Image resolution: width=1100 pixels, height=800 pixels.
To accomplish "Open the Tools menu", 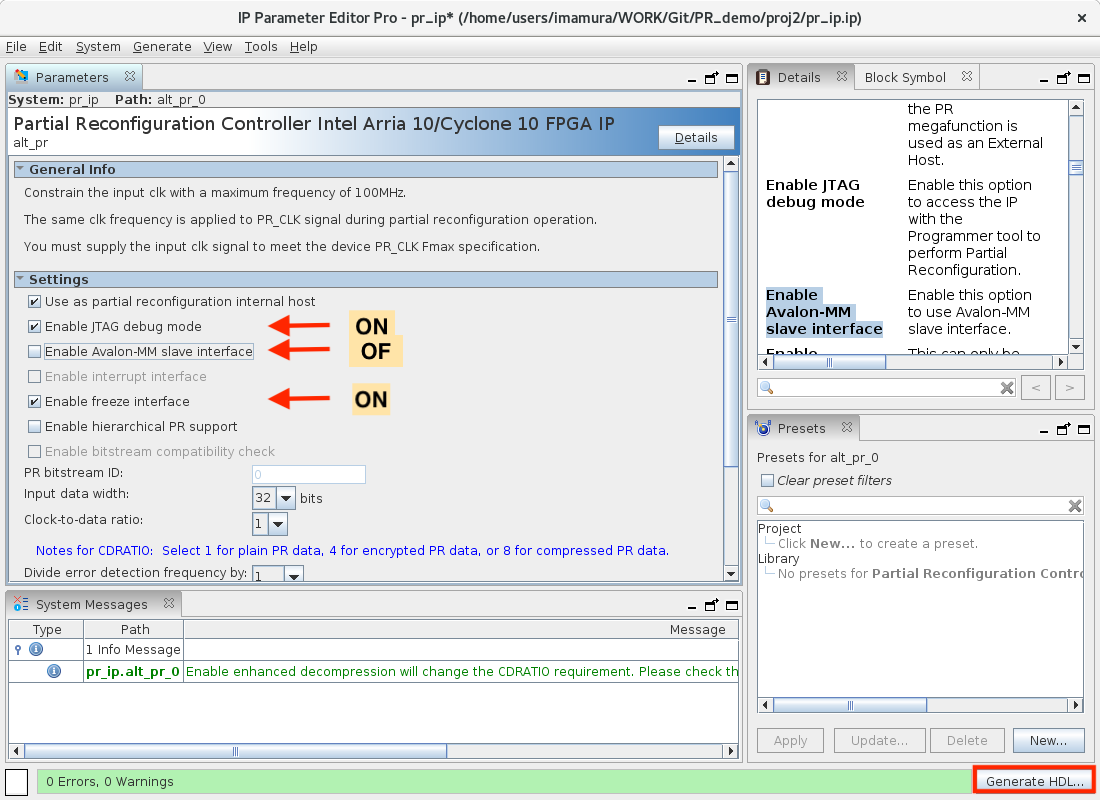I will 261,46.
